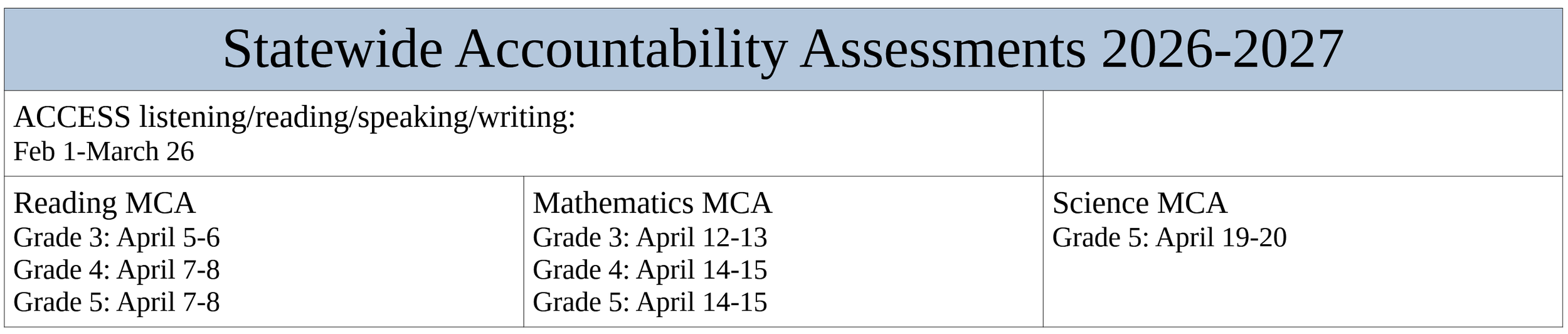Select the ACCESS listening/reading/speaking/writing heading
This screenshot has width=1568, height=334.
[295, 117]
